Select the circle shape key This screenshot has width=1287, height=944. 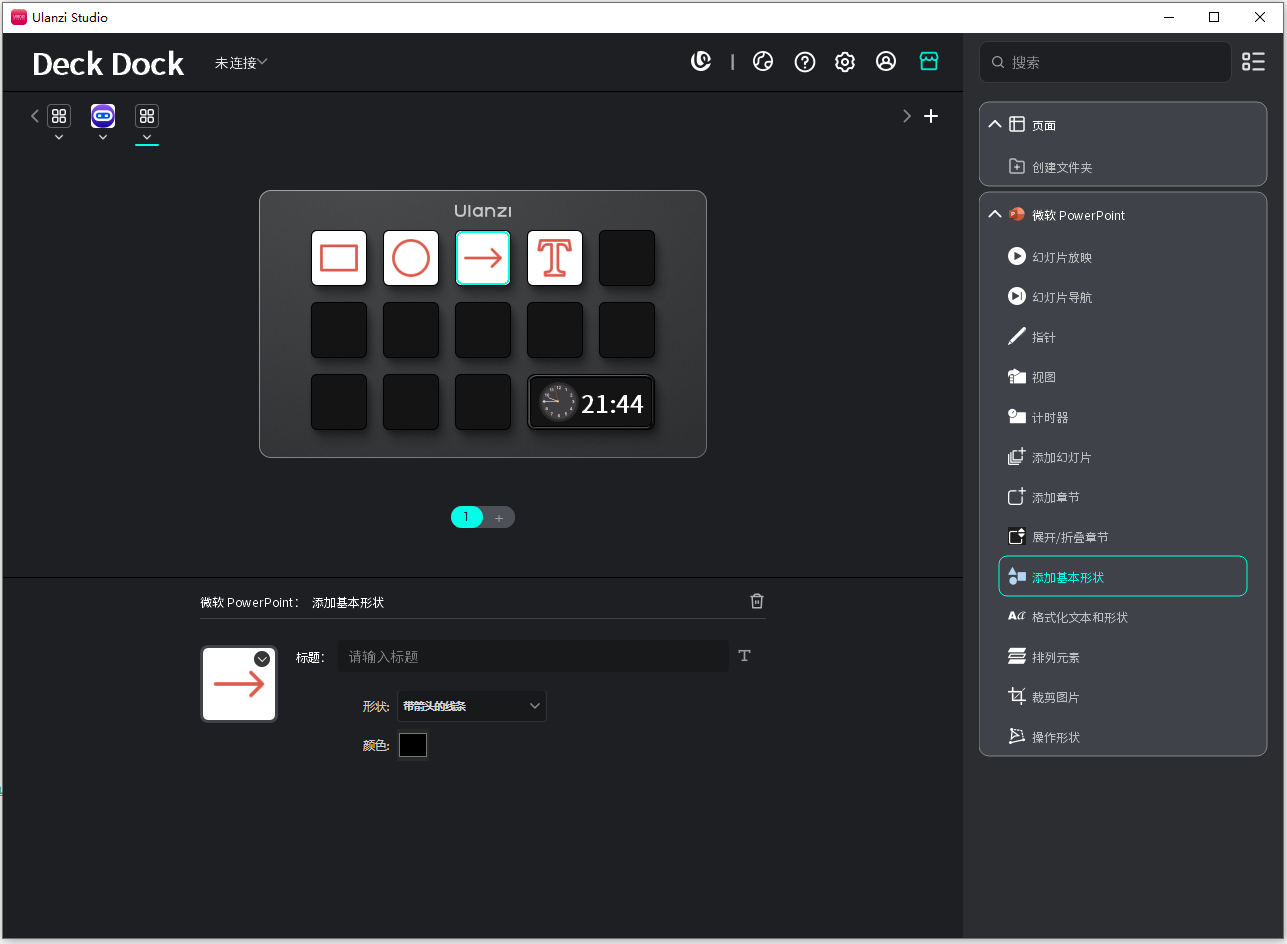click(x=411, y=258)
